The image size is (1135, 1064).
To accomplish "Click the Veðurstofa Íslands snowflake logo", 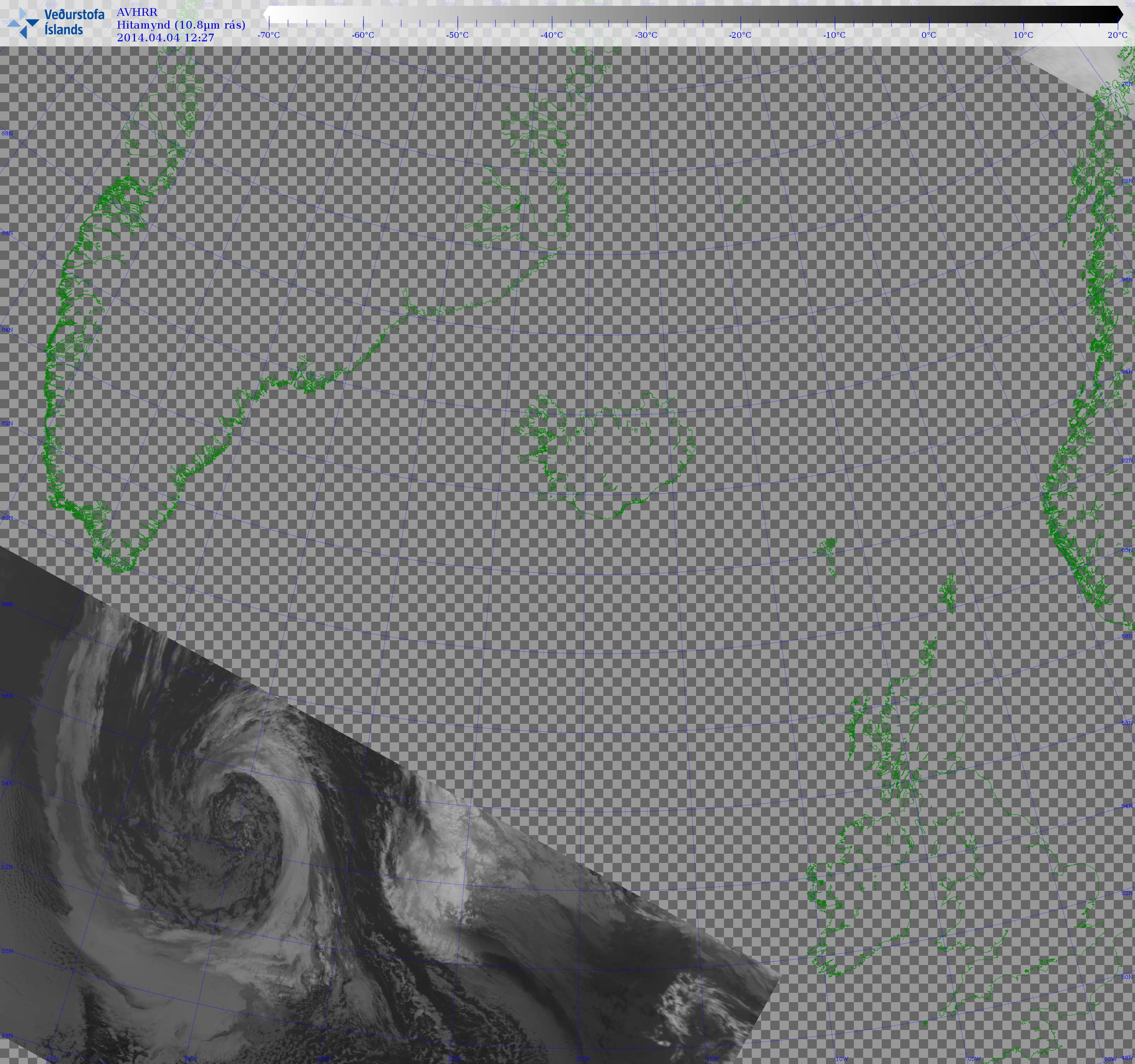I will pos(24,24).
